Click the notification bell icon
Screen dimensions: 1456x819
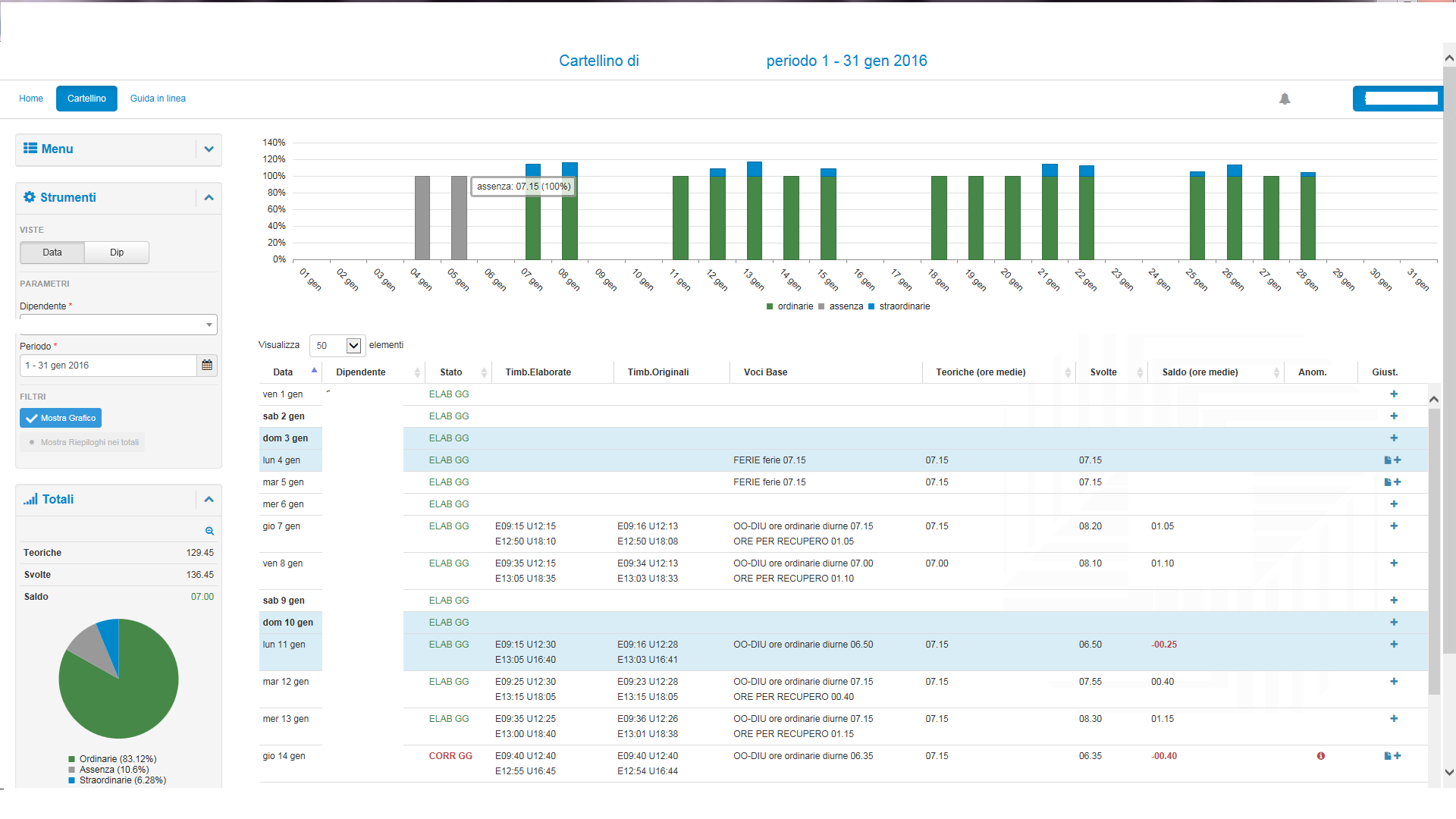coord(1285,99)
